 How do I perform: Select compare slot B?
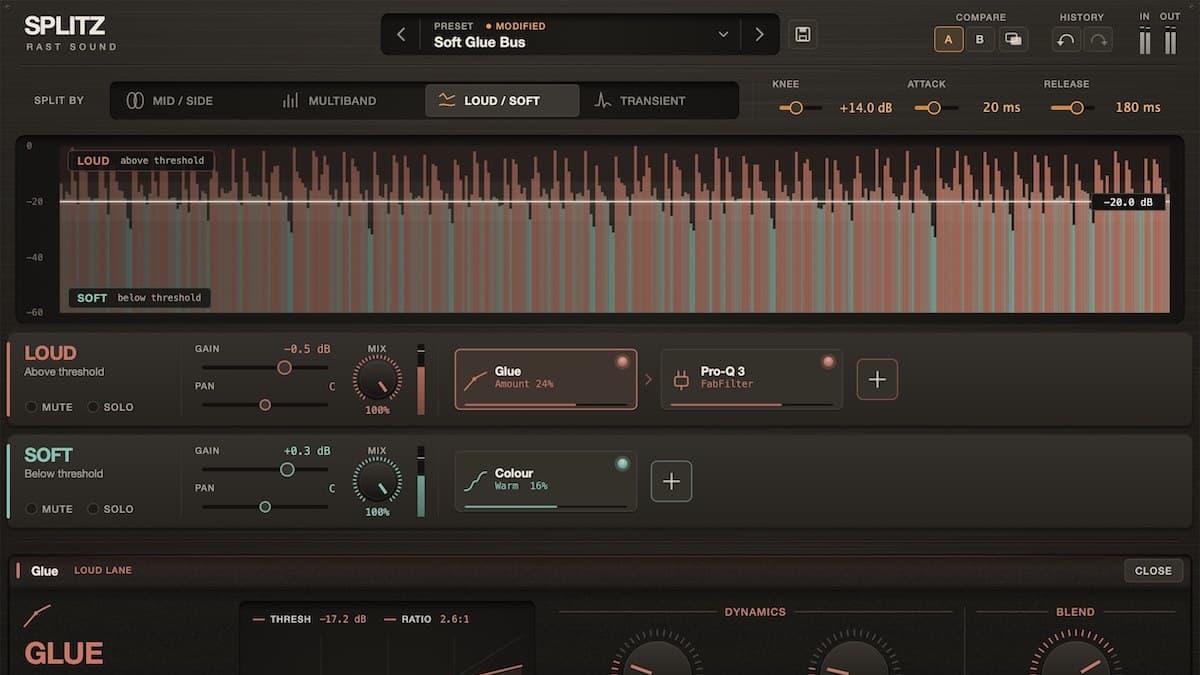point(980,39)
